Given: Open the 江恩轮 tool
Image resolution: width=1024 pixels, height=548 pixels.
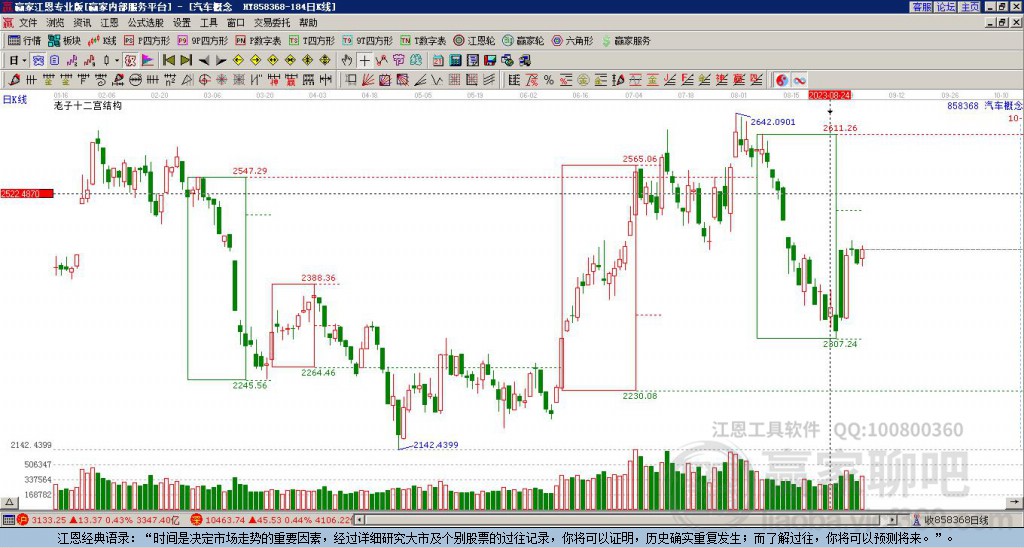Looking at the screenshot, I should click(474, 40).
